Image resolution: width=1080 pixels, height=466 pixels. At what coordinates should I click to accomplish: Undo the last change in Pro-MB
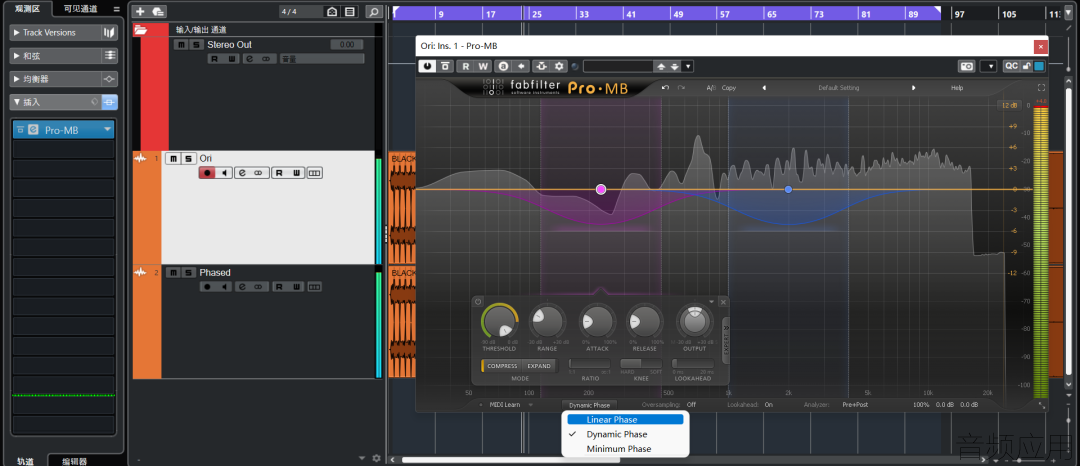(x=665, y=88)
